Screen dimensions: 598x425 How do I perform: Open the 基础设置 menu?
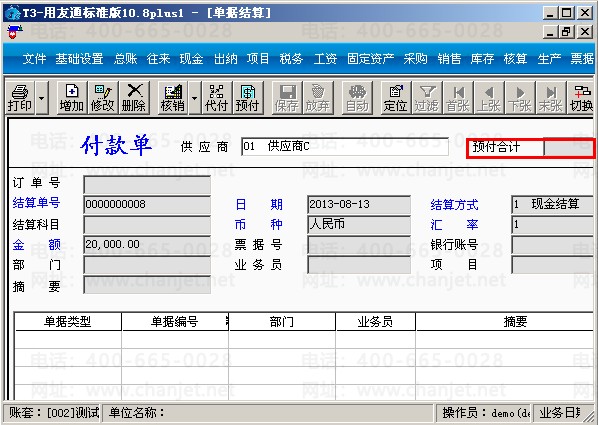coord(79,59)
